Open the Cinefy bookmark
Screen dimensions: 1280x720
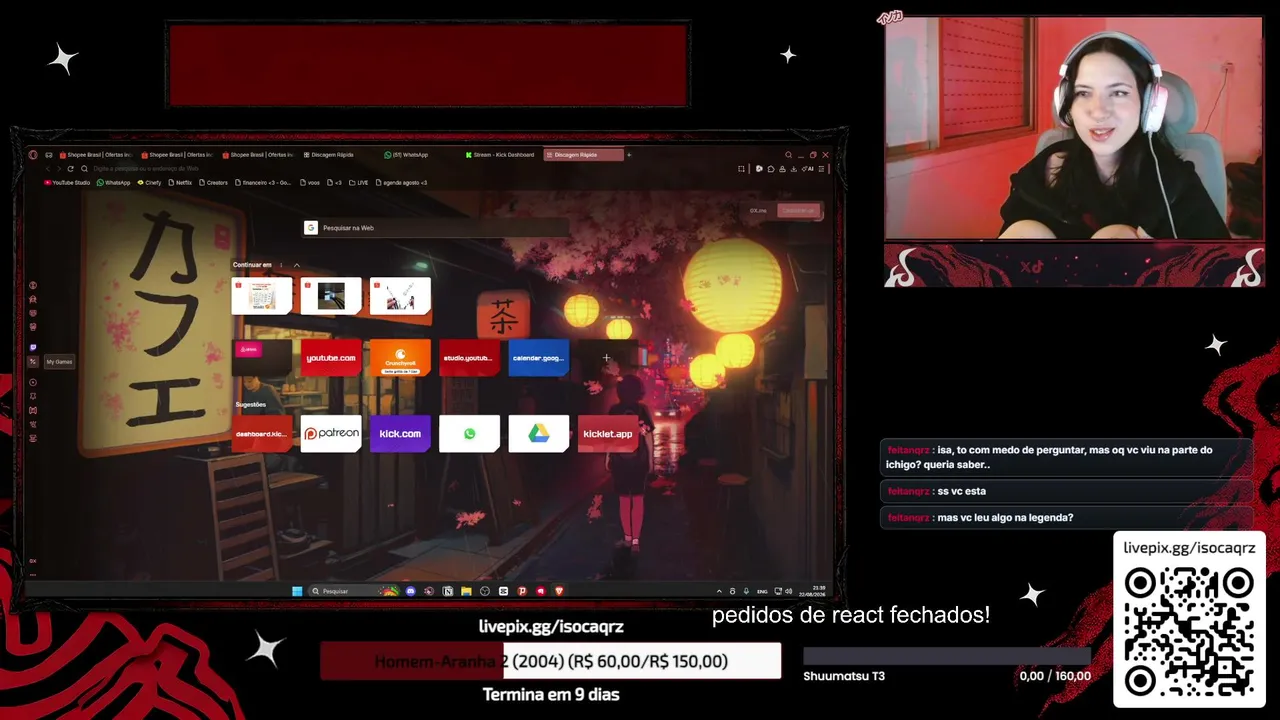[x=150, y=183]
